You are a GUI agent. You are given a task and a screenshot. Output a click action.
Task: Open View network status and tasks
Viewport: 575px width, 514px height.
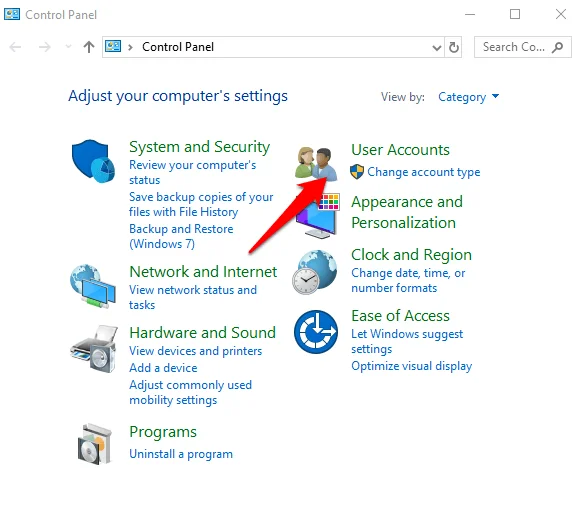193,297
